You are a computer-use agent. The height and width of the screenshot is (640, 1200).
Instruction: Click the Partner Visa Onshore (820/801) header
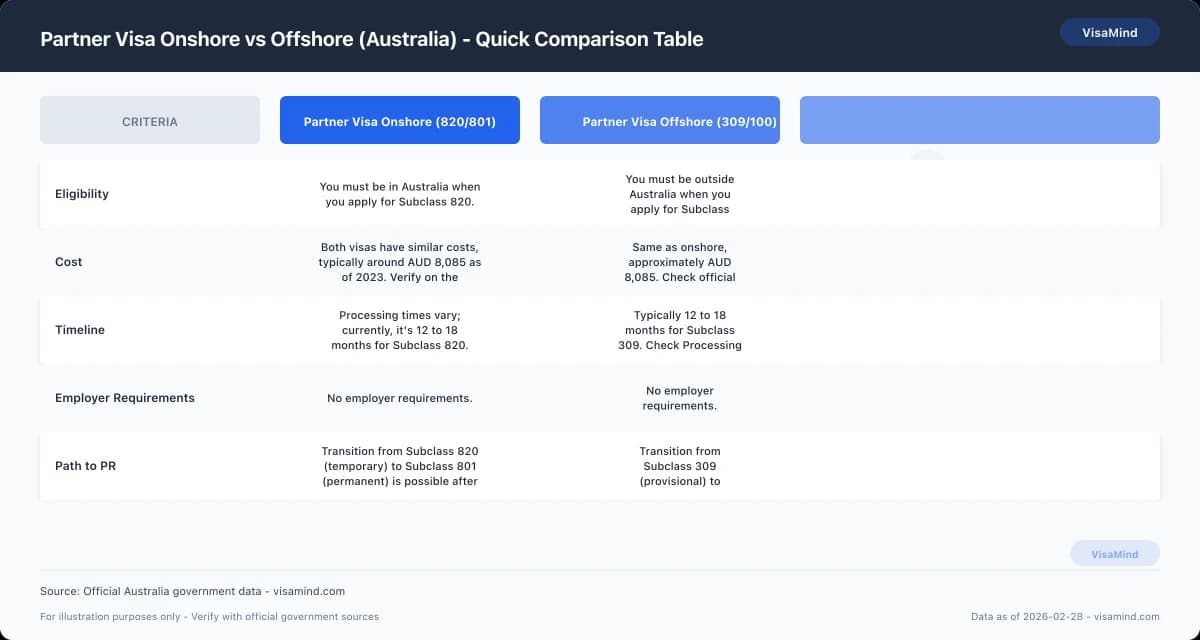(399, 119)
